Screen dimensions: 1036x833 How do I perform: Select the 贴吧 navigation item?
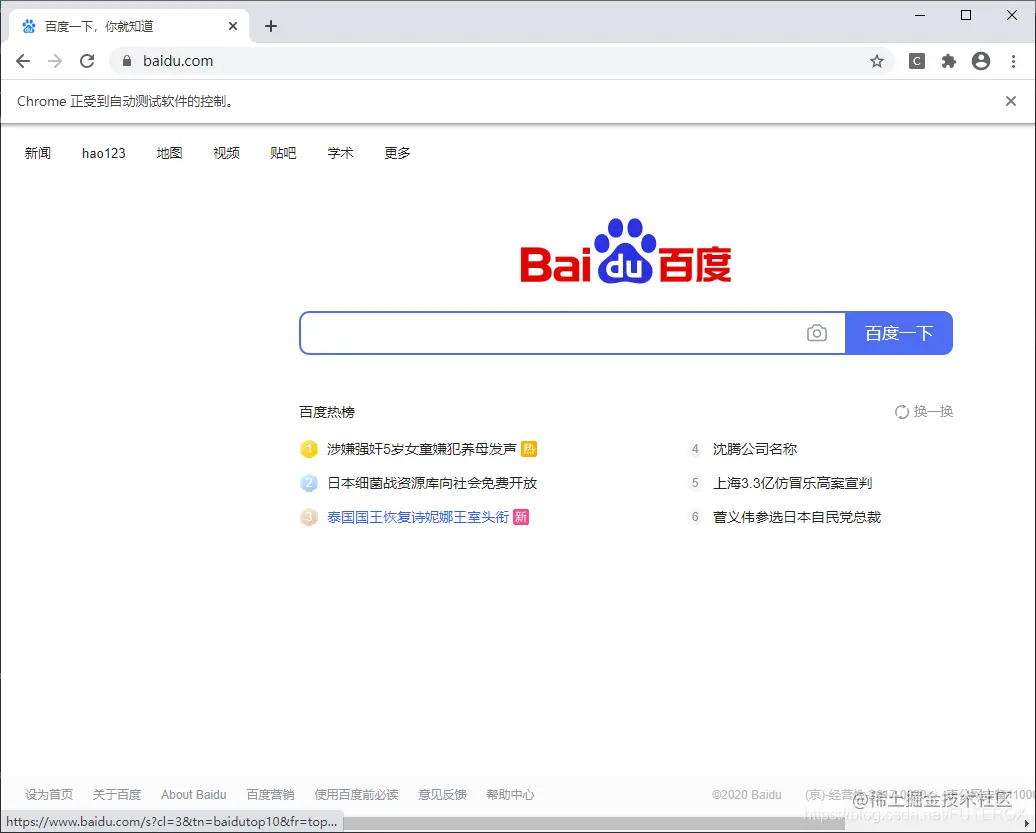pos(283,152)
